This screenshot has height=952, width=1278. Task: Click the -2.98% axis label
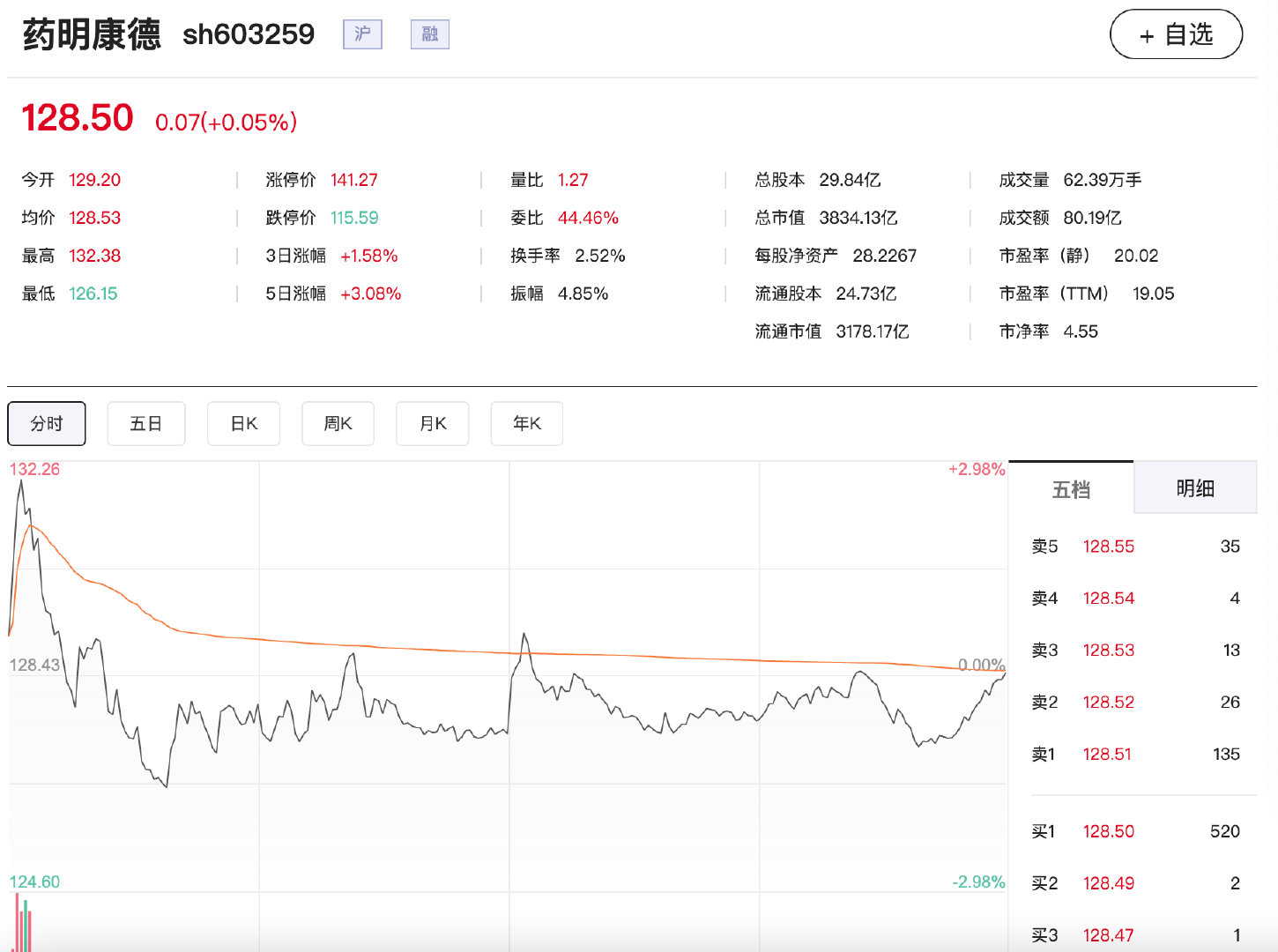[x=978, y=881]
